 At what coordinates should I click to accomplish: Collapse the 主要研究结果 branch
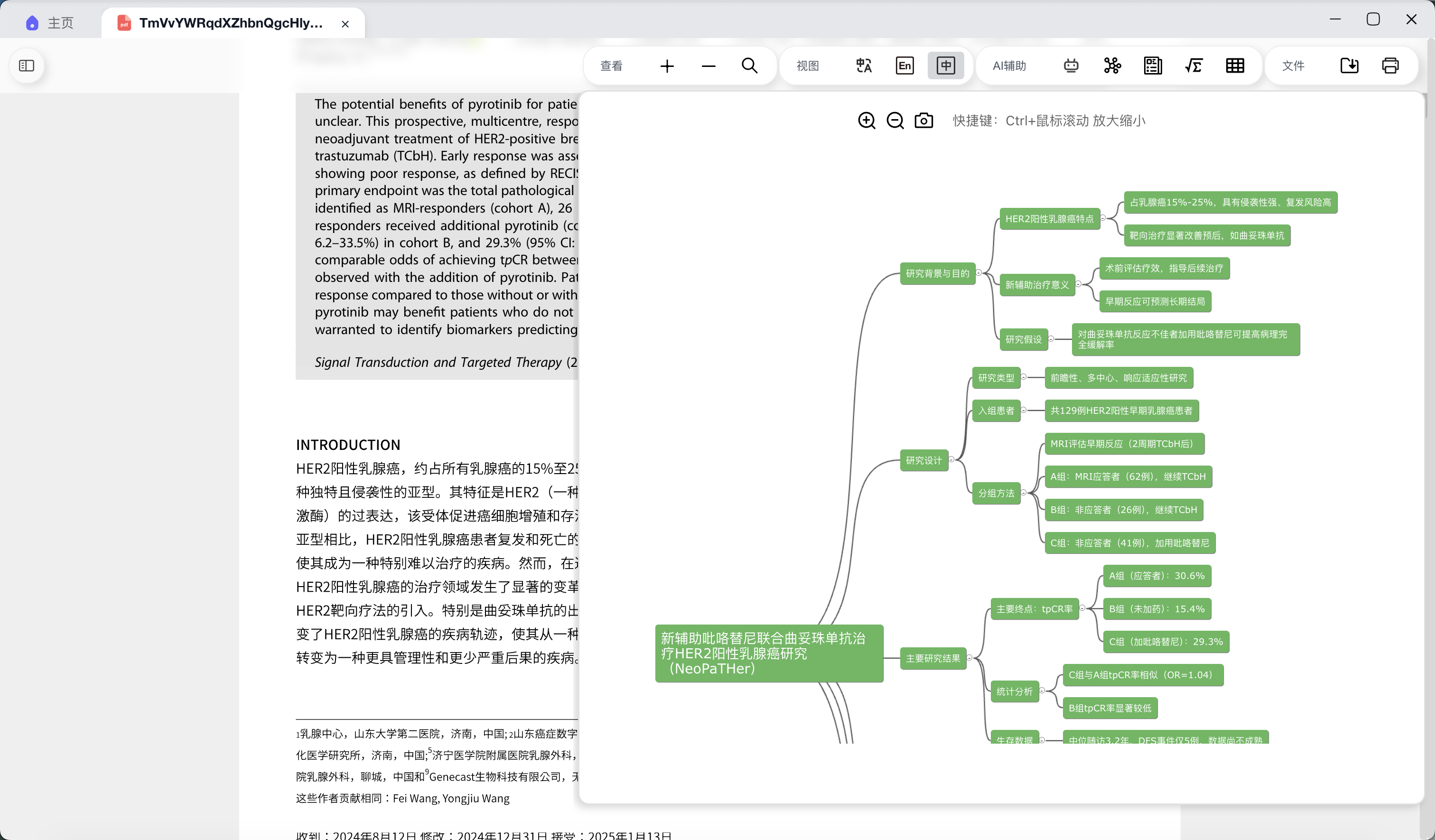pyautogui.click(x=969, y=658)
